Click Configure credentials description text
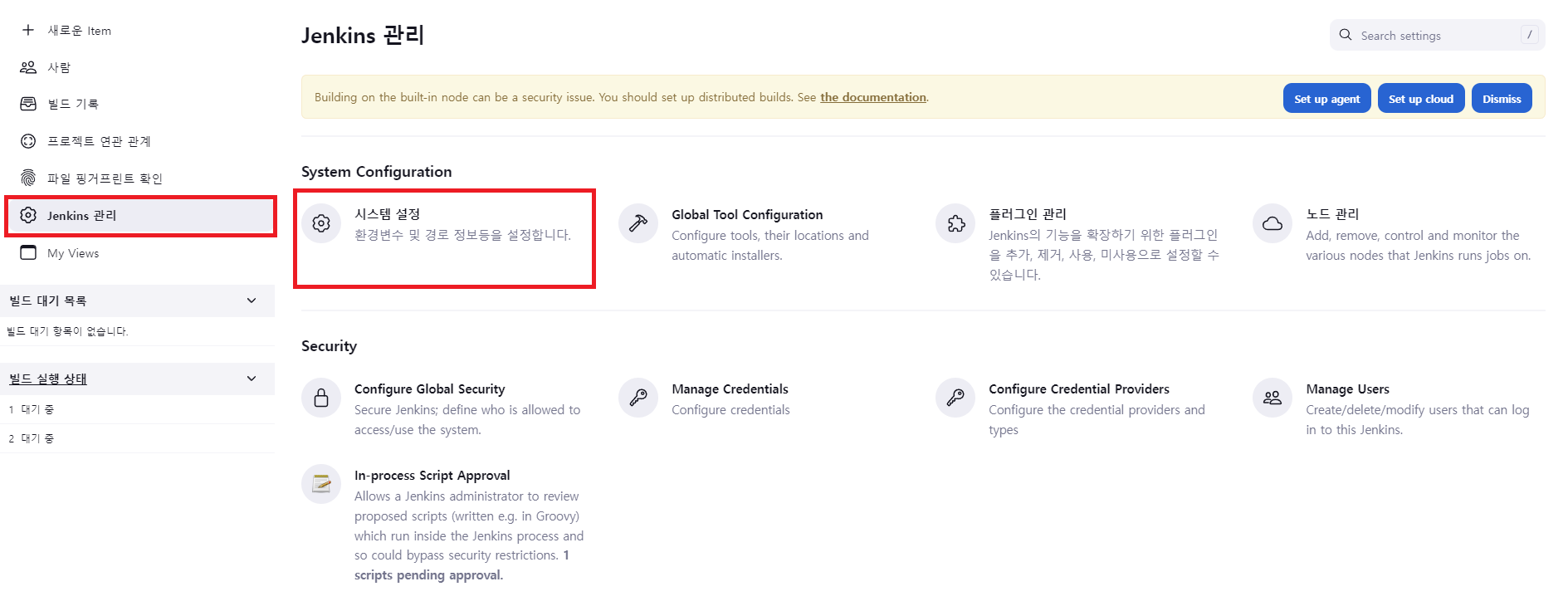 click(x=730, y=410)
